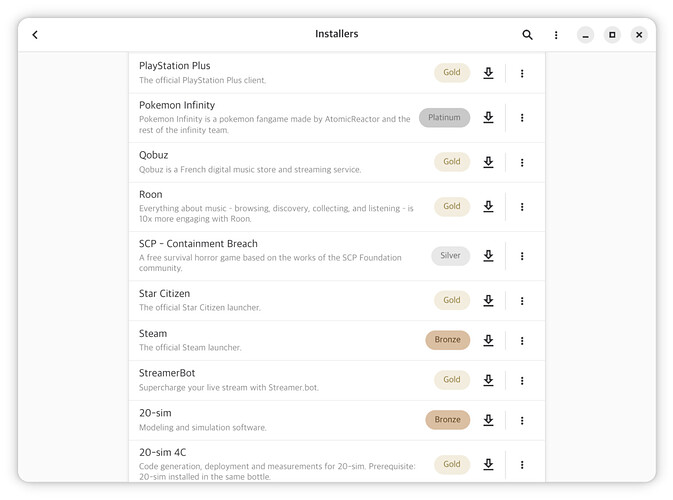The width and height of the screenshot is (673, 500).
Task: Show the Qobuz options menu
Action: (x=522, y=162)
